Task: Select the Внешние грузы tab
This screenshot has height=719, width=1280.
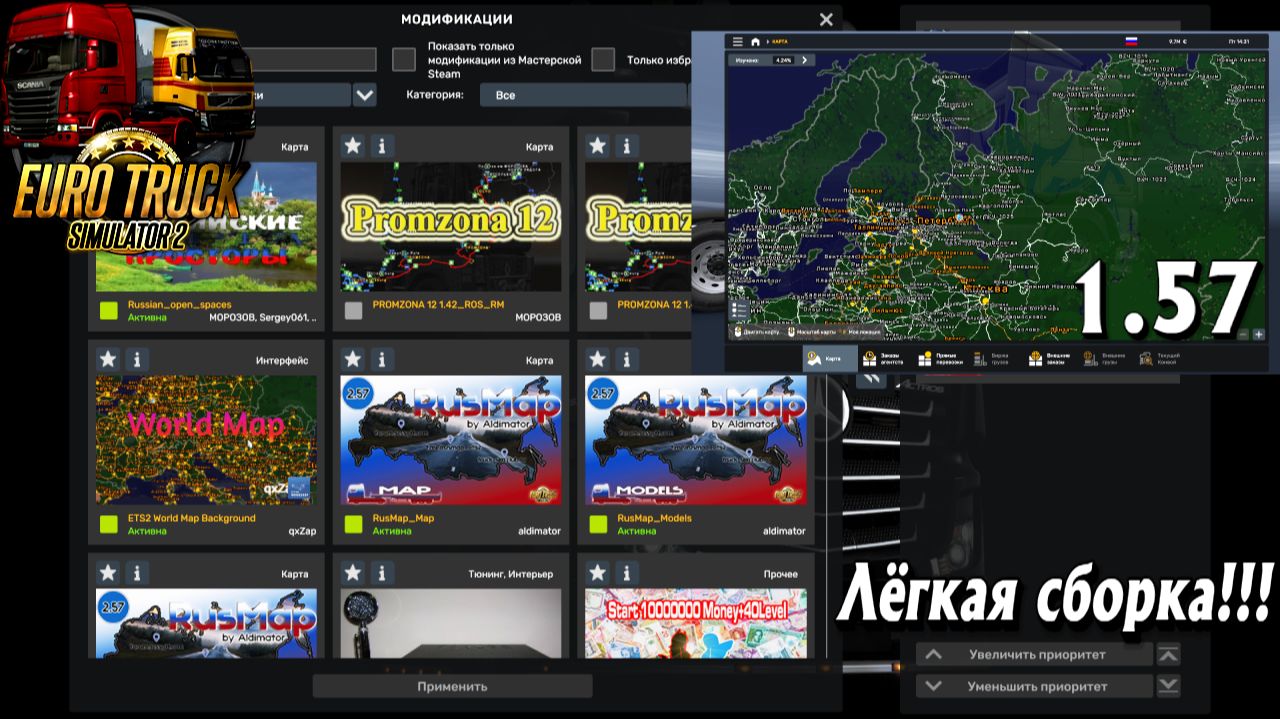Action: click(x=1105, y=358)
